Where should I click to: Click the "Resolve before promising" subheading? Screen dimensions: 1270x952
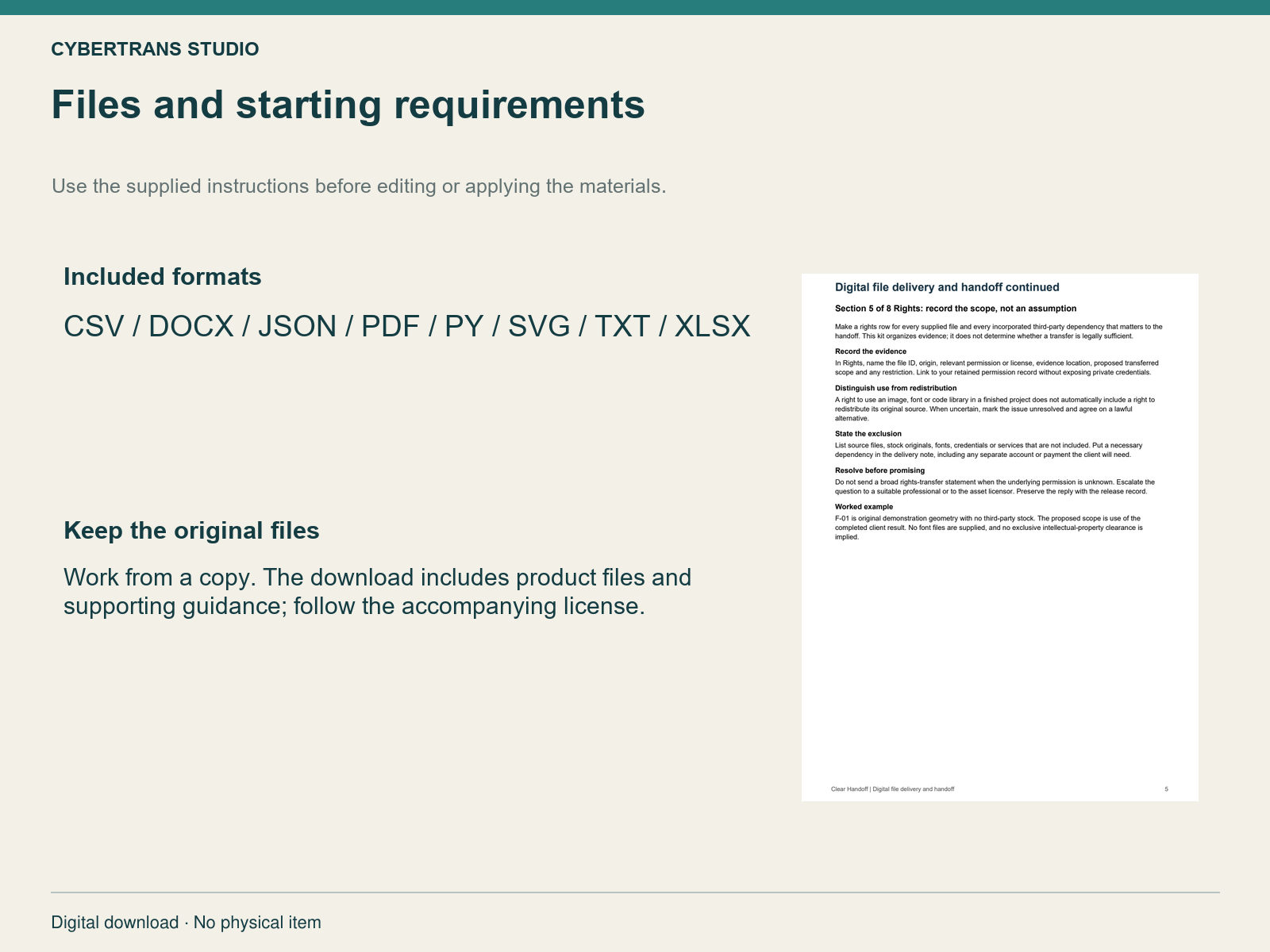coord(879,470)
